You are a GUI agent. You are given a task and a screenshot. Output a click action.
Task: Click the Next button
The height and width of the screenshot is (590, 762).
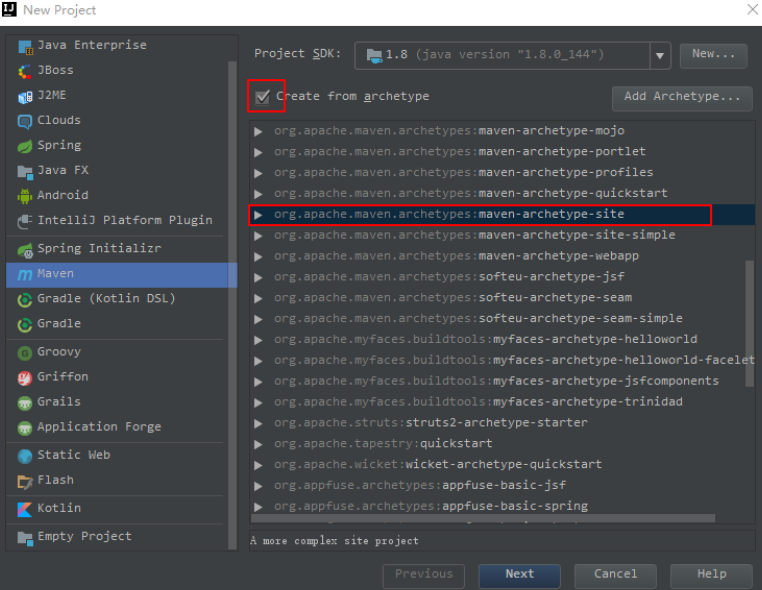pos(520,574)
